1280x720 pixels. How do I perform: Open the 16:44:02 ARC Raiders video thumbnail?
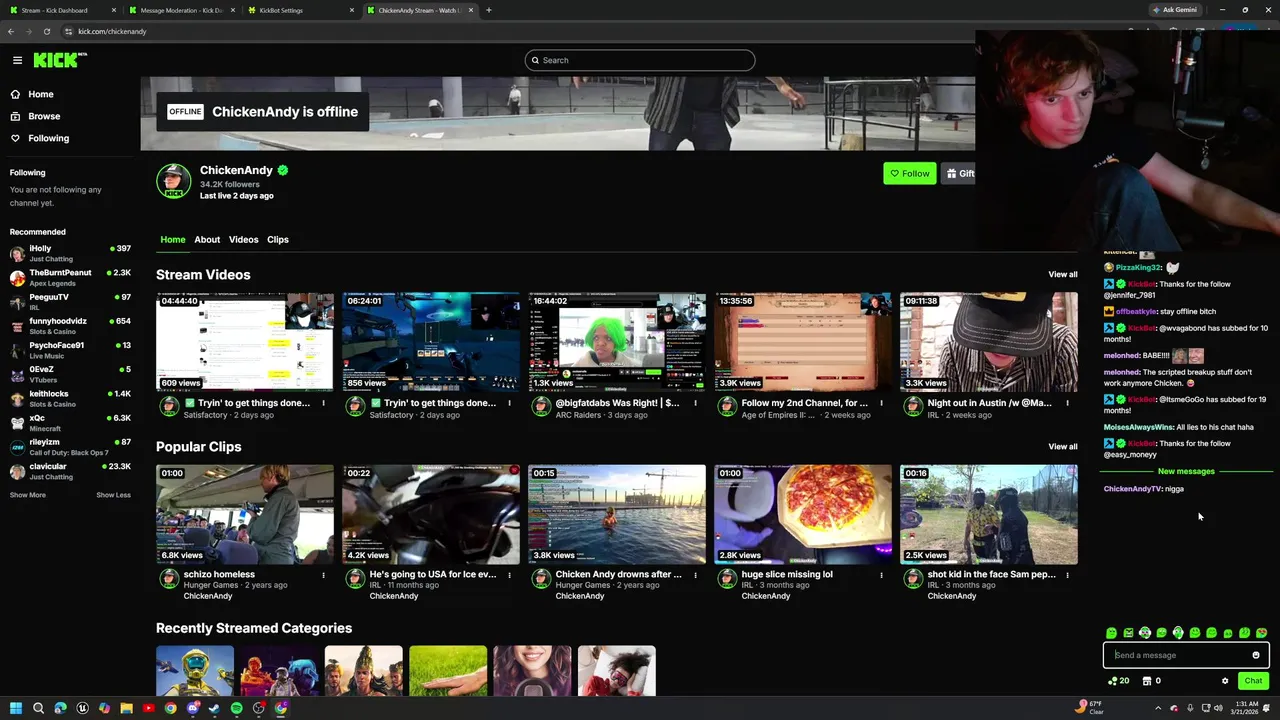(x=617, y=342)
